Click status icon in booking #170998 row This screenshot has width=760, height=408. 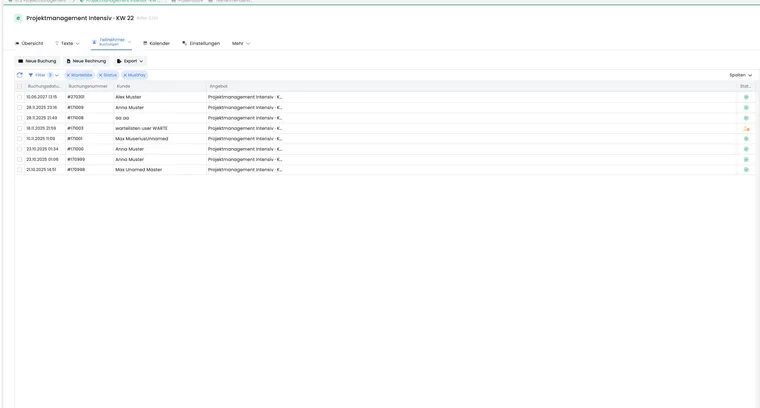[746, 170]
